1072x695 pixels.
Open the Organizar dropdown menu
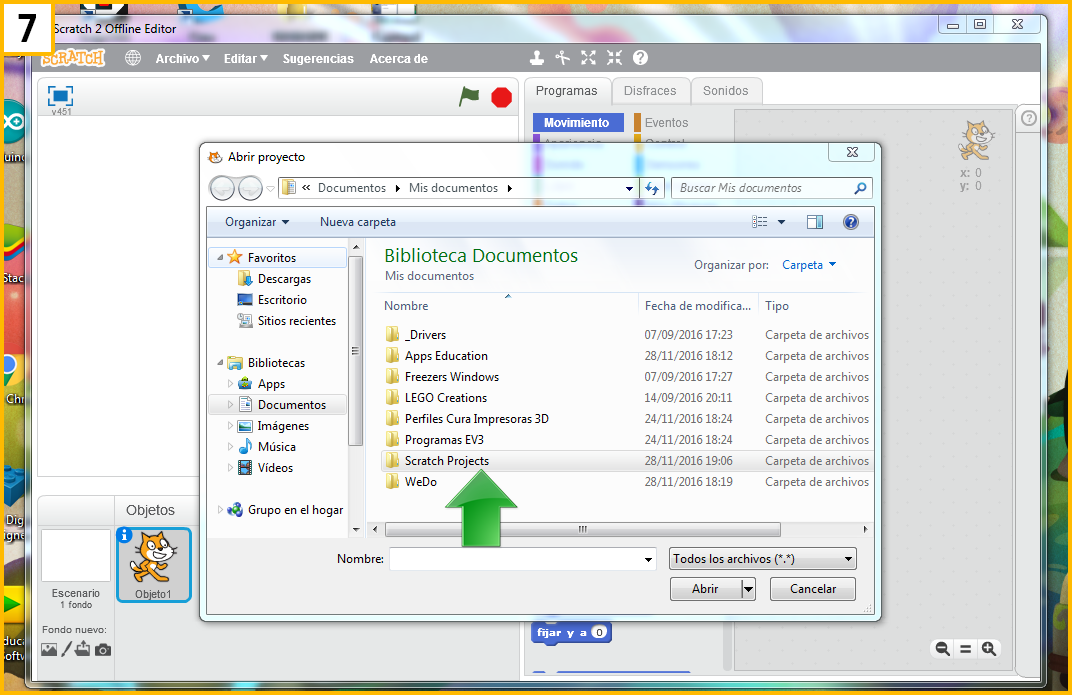pos(257,222)
